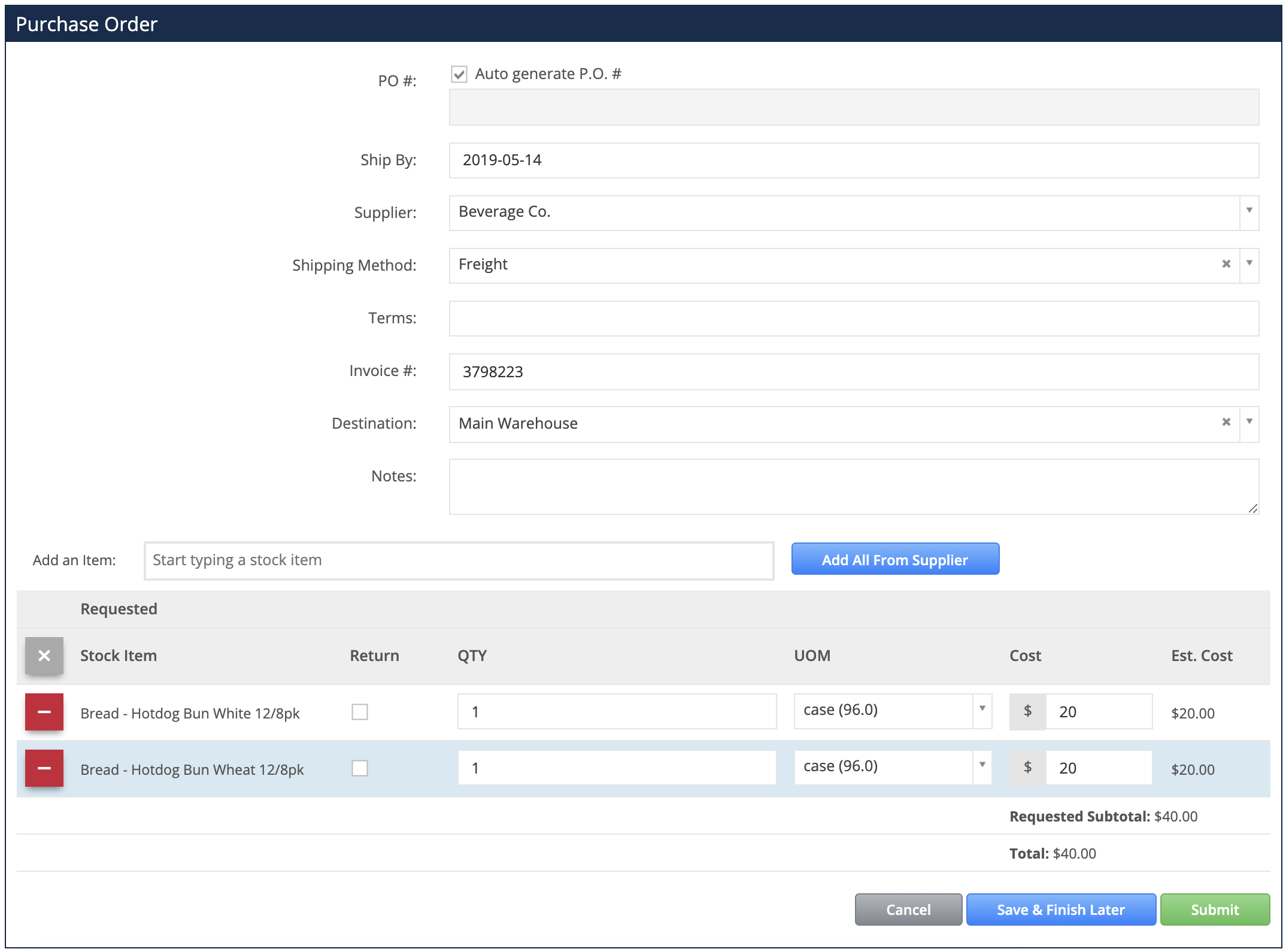
Task: Focus the Terms input field
Action: (854, 319)
